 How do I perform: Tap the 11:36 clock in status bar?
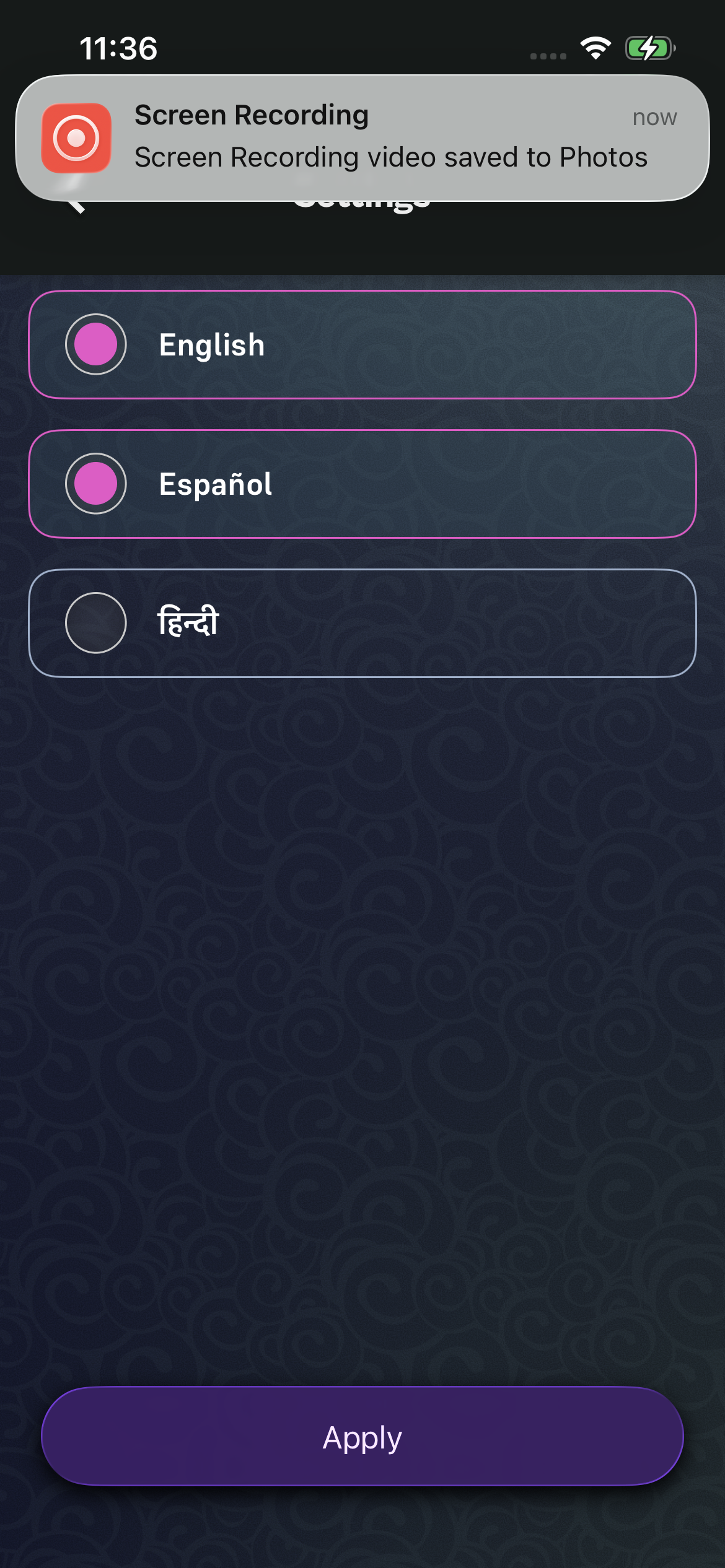coord(118,48)
